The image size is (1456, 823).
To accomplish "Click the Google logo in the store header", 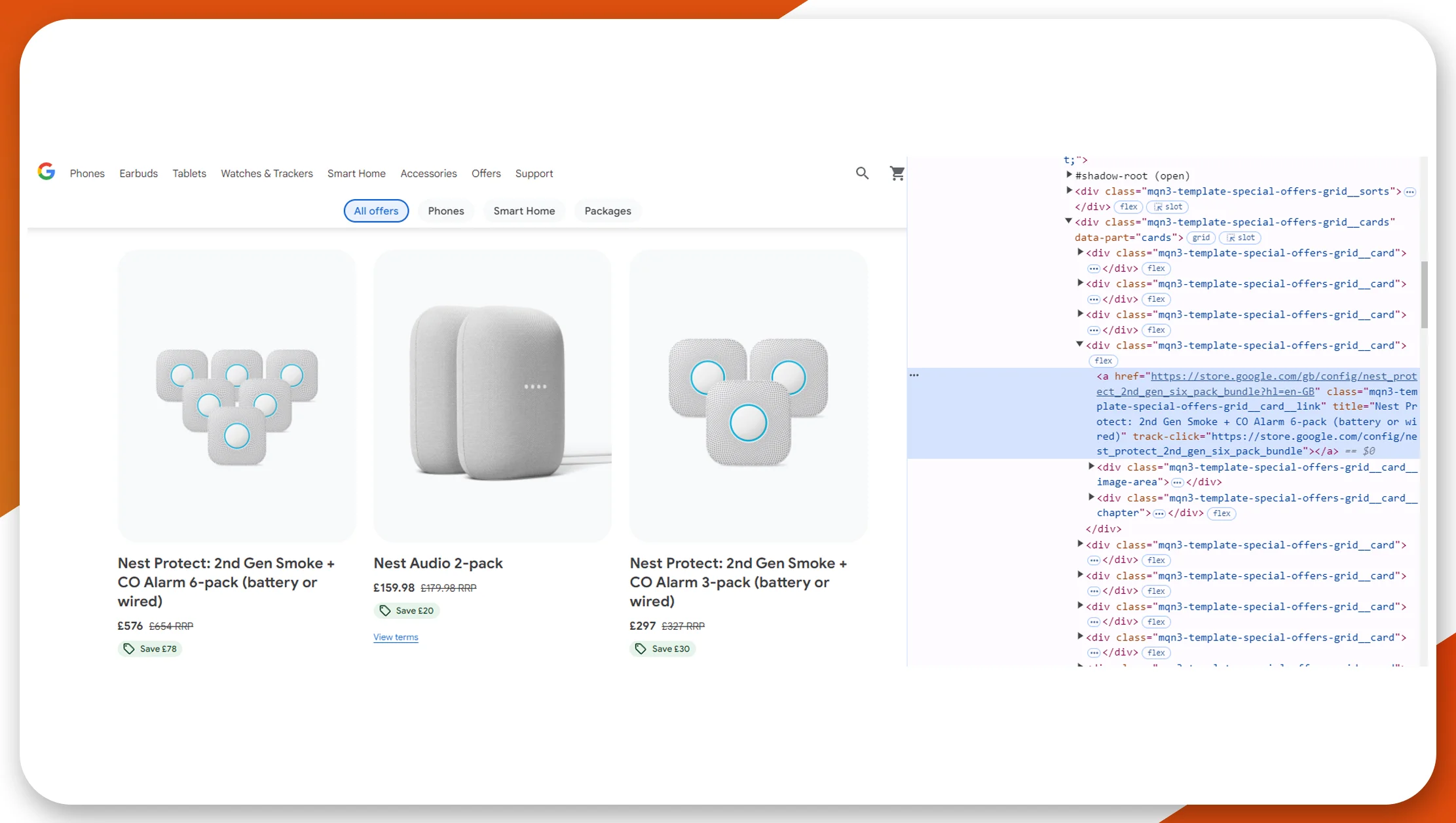I will tap(46, 172).
